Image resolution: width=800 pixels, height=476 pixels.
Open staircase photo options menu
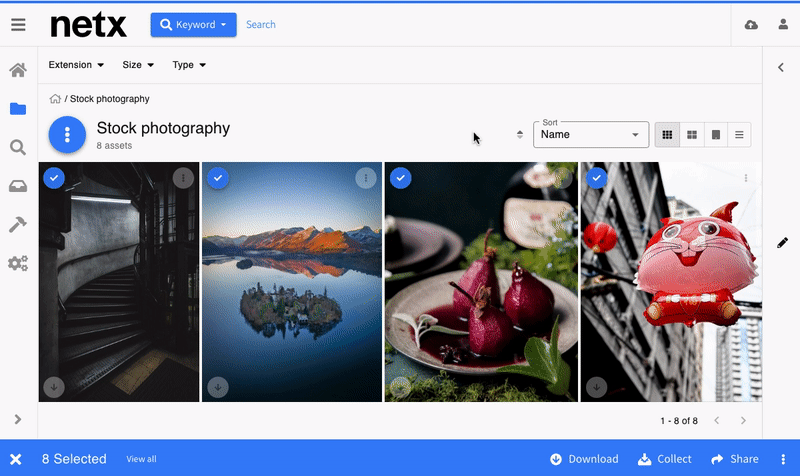point(183,178)
